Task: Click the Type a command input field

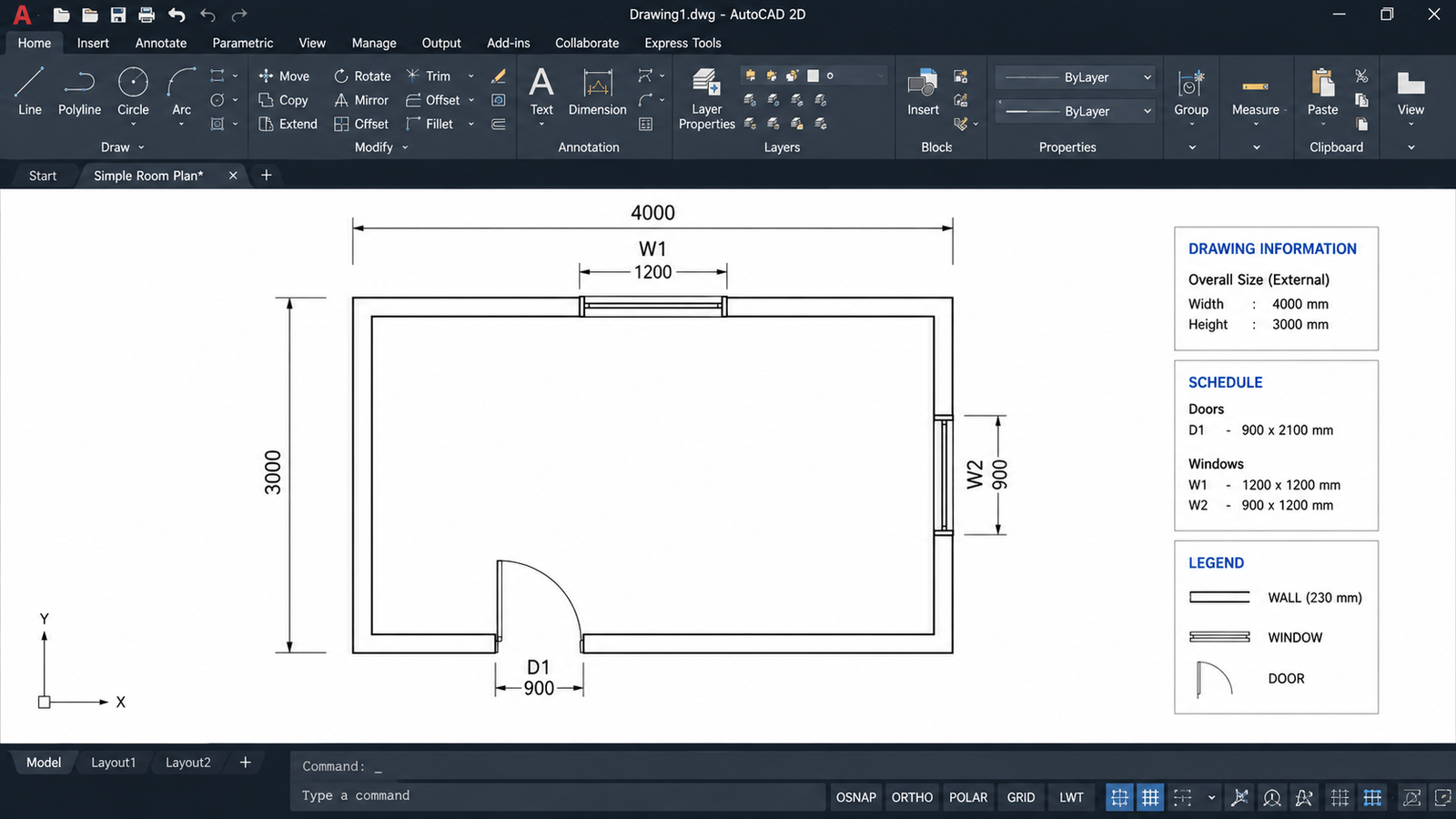Action: (x=560, y=796)
